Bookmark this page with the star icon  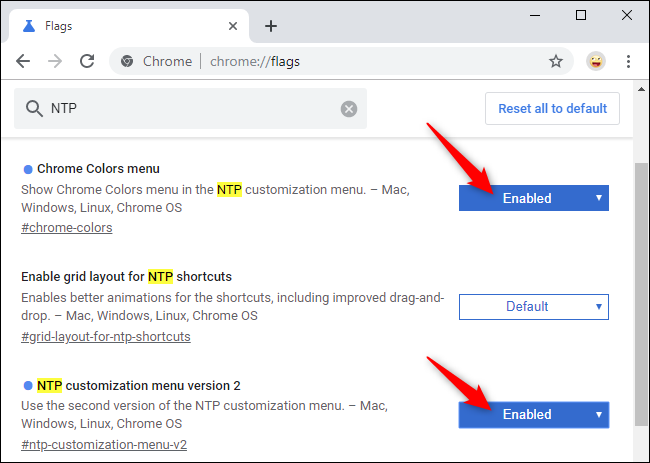[x=556, y=61]
